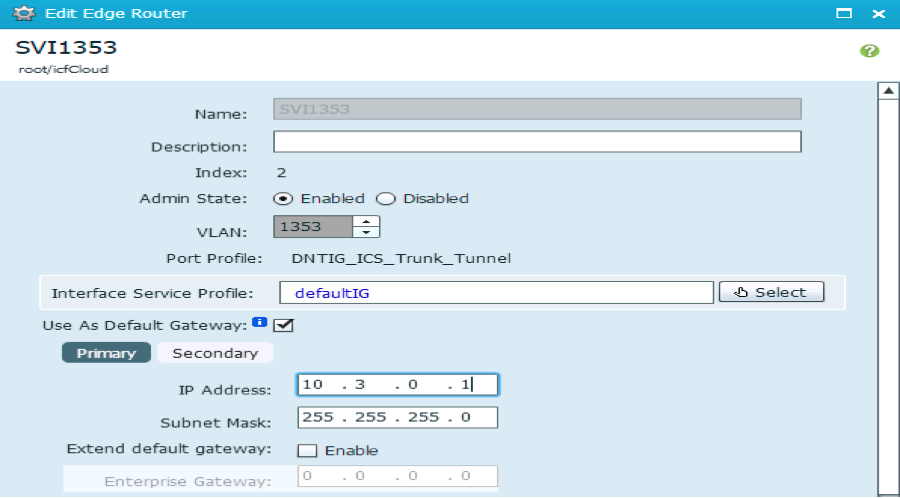Click the info icon beside Use As Default Gateway
The image size is (900, 498).
(259, 323)
